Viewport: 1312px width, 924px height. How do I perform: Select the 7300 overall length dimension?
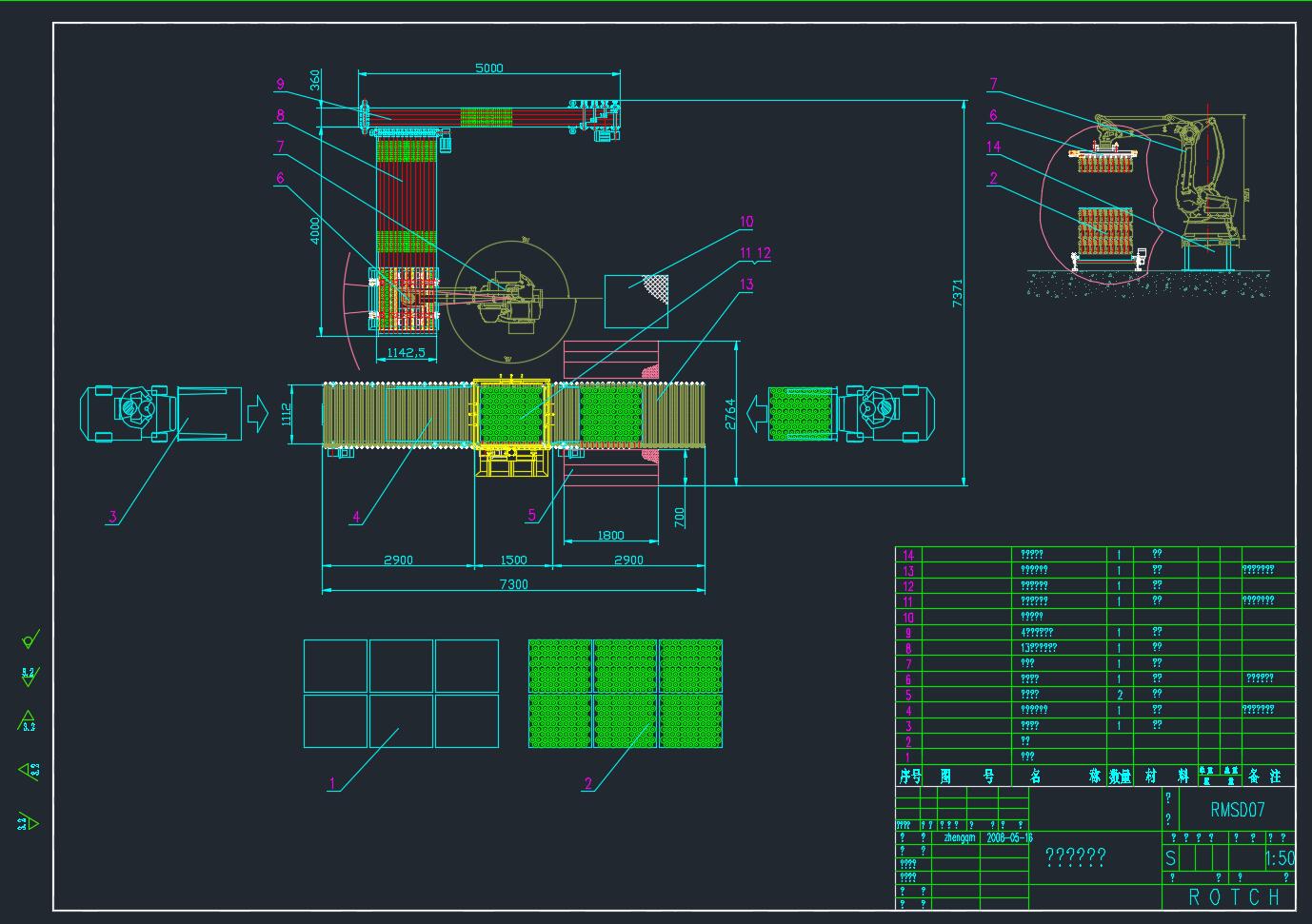pyautogui.click(x=513, y=584)
